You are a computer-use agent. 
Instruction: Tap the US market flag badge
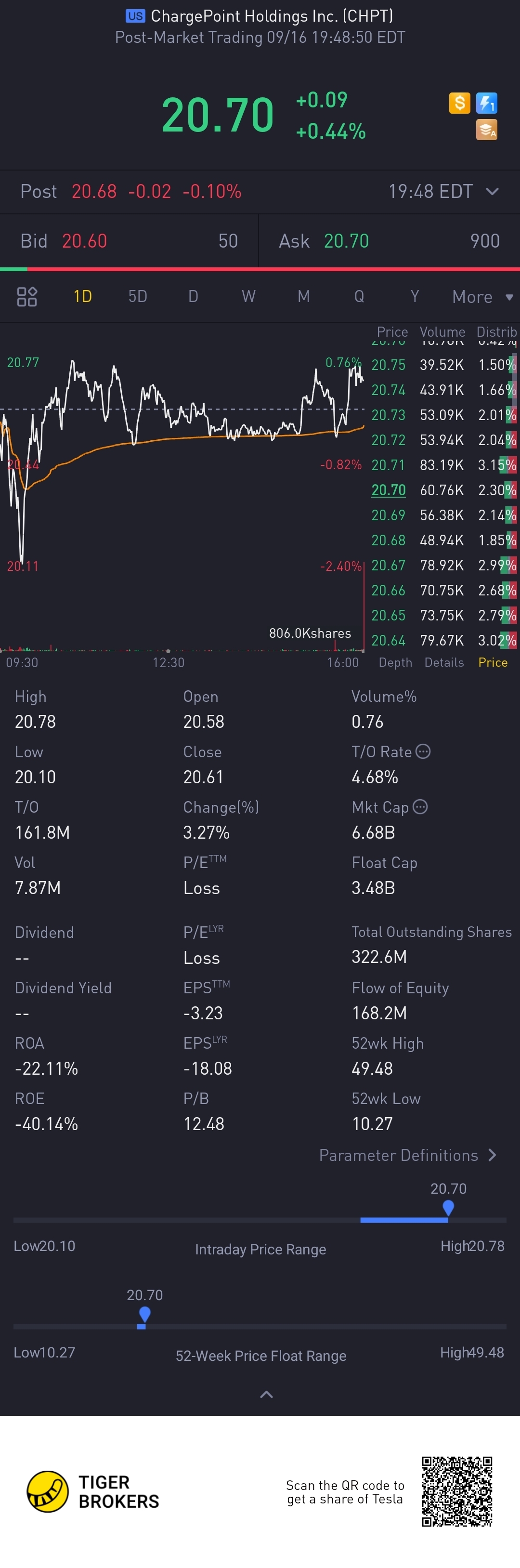pyautogui.click(x=135, y=16)
